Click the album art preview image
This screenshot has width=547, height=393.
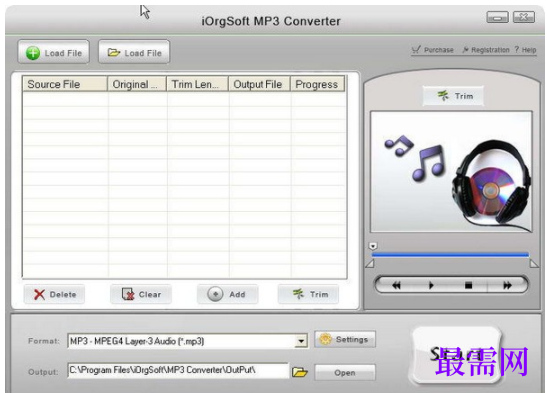click(x=451, y=172)
